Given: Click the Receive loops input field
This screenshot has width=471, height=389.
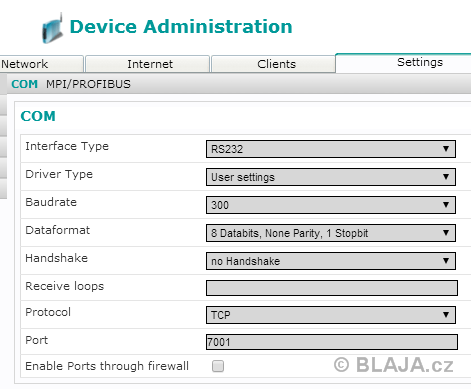Looking at the screenshot, I should tap(332, 288).
